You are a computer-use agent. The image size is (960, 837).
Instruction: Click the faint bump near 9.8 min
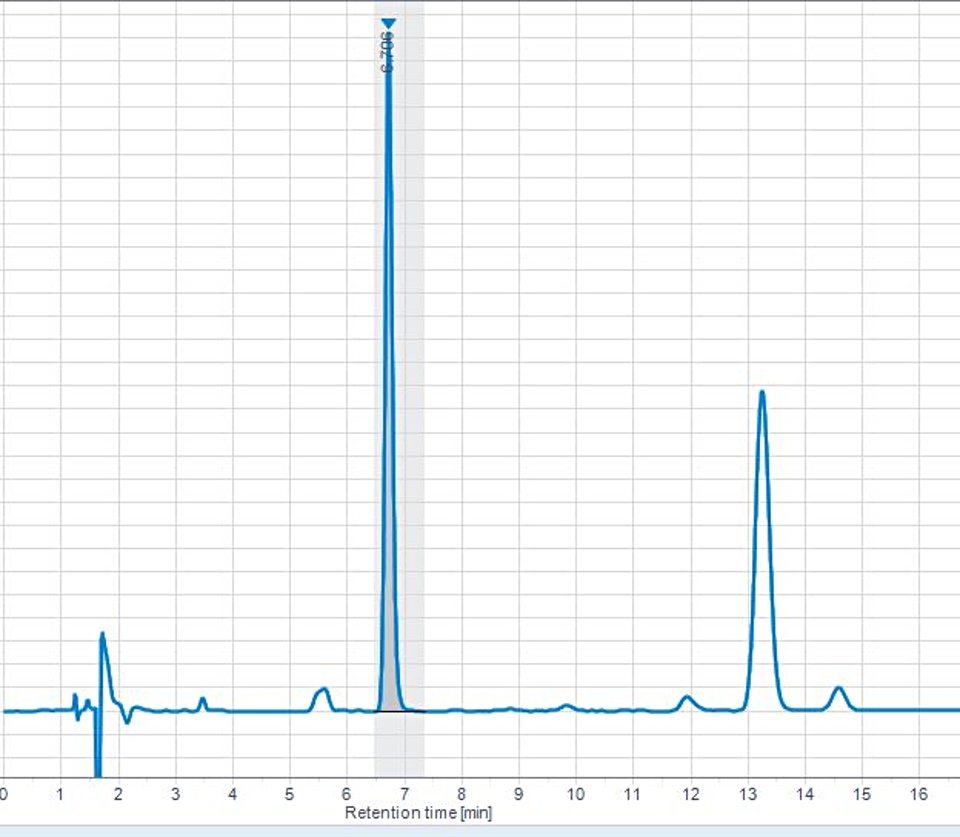(567, 706)
